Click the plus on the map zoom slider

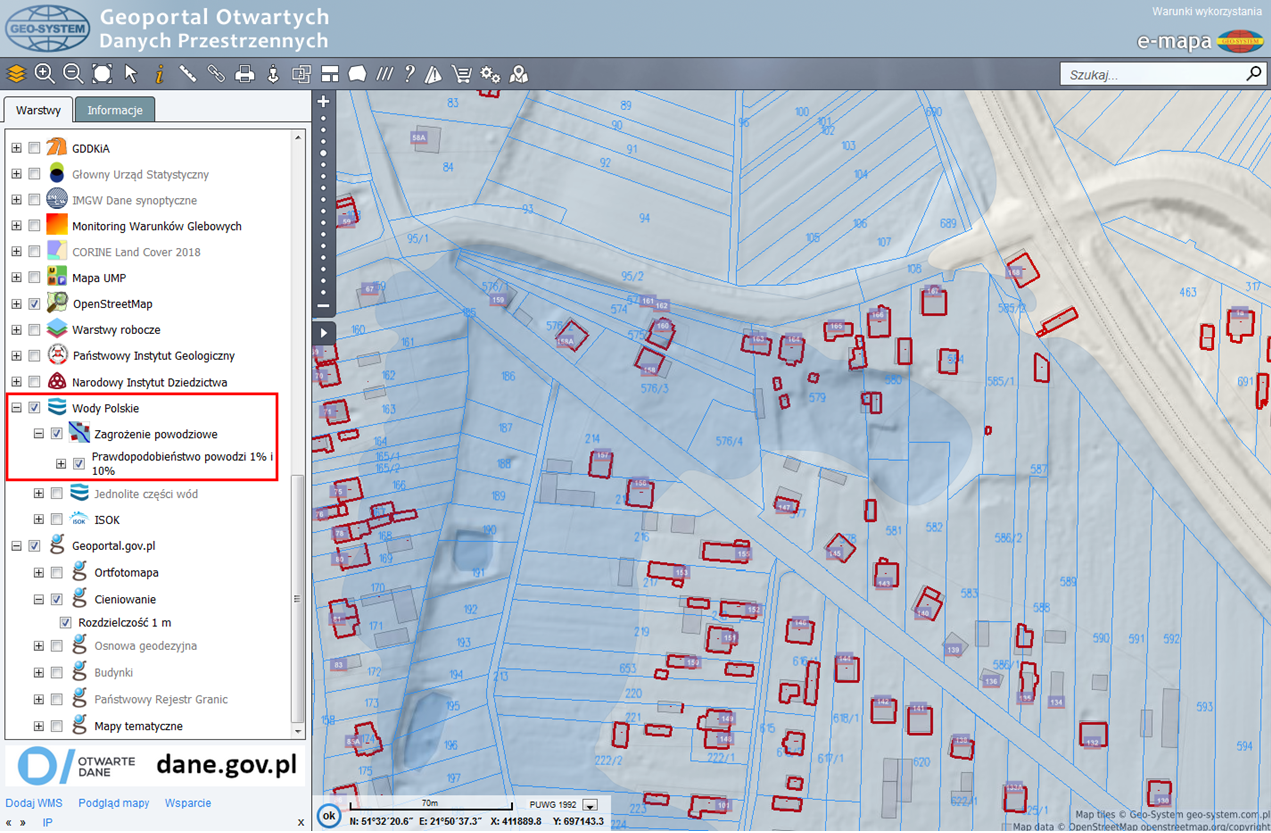tap(323, 101)
